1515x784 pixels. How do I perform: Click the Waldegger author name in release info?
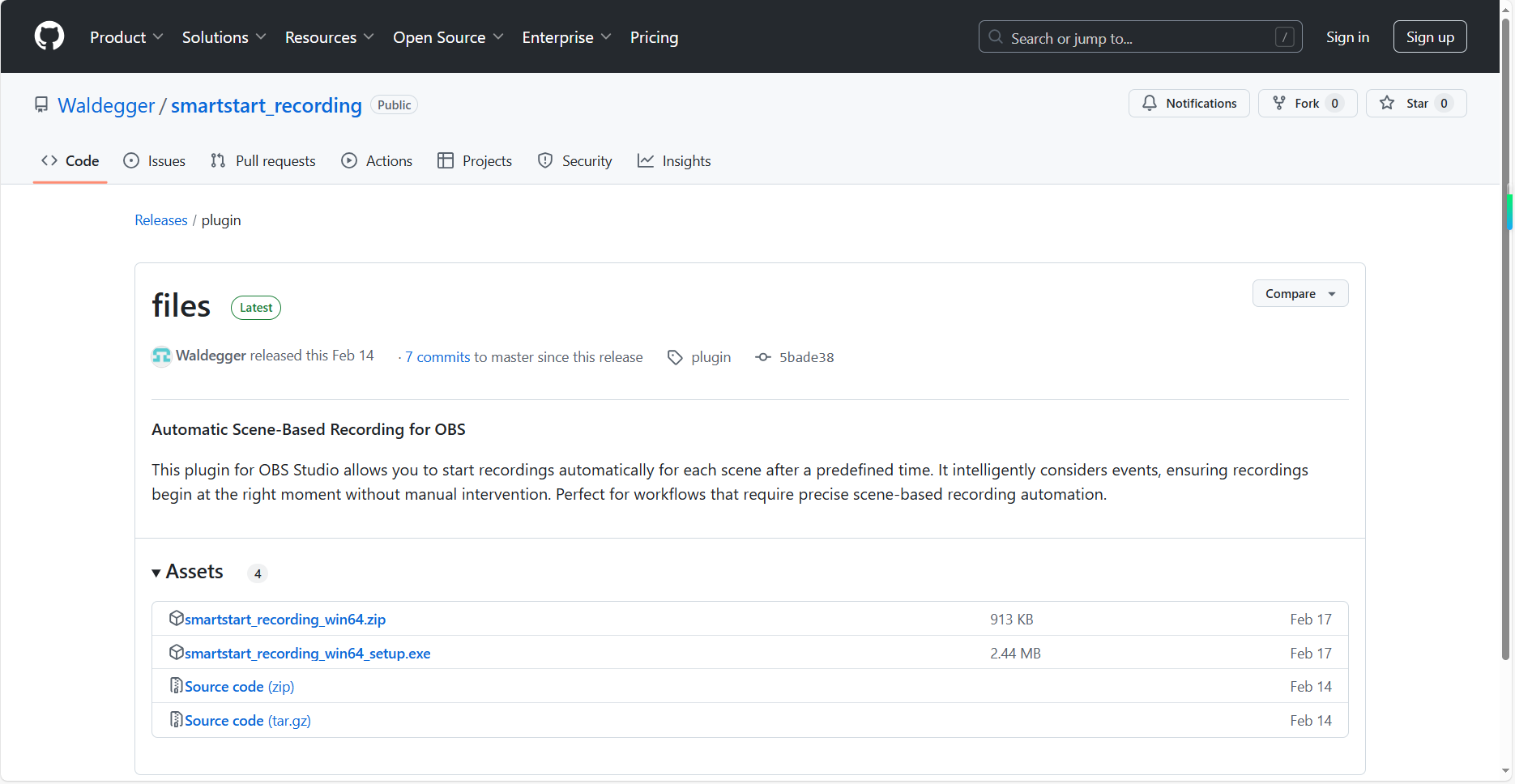(211, 356)
